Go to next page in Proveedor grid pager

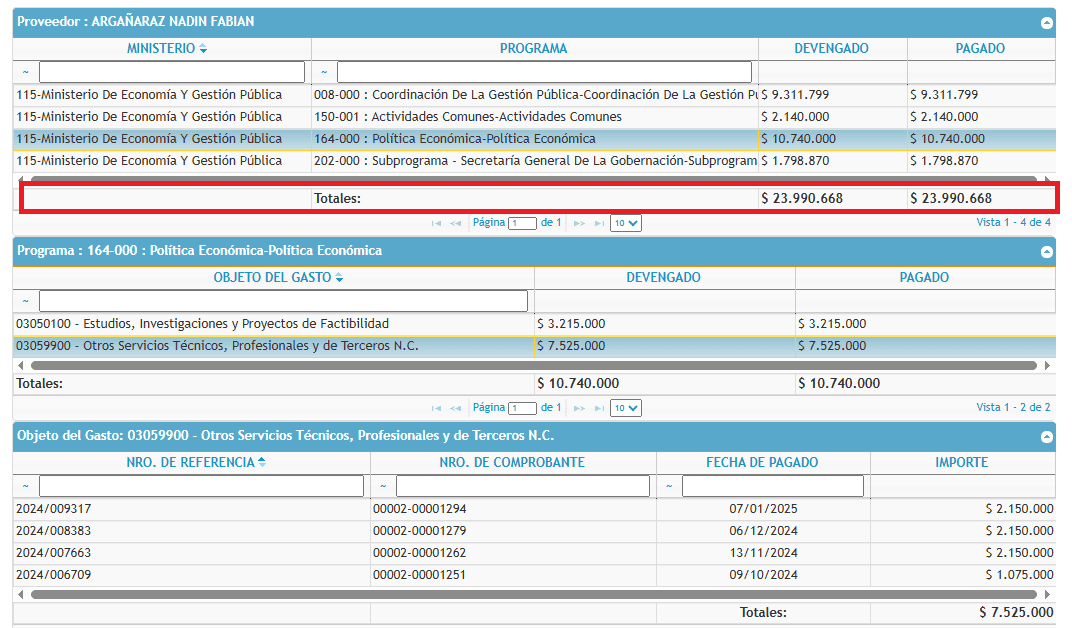point(579,224)
